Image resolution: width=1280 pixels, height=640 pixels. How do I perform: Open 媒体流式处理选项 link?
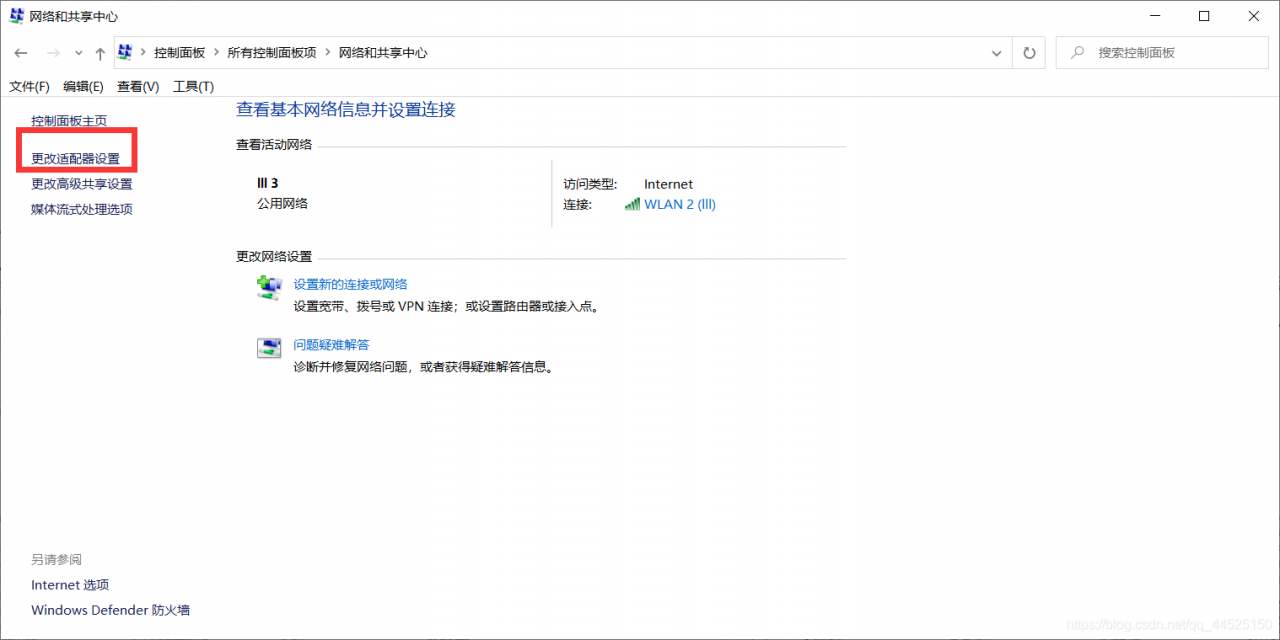coord(82,209)
